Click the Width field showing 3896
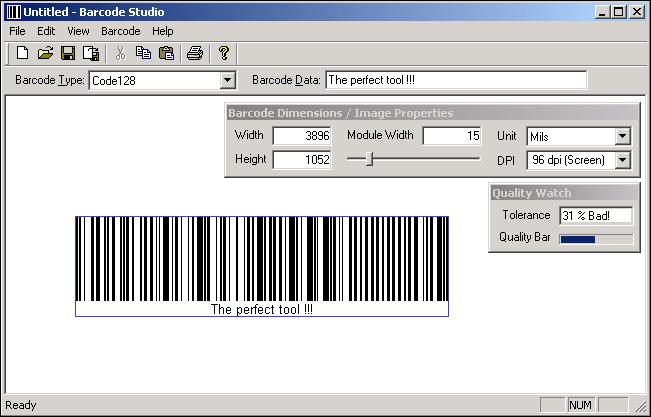The image size is (651, 417). coord(302,136)
